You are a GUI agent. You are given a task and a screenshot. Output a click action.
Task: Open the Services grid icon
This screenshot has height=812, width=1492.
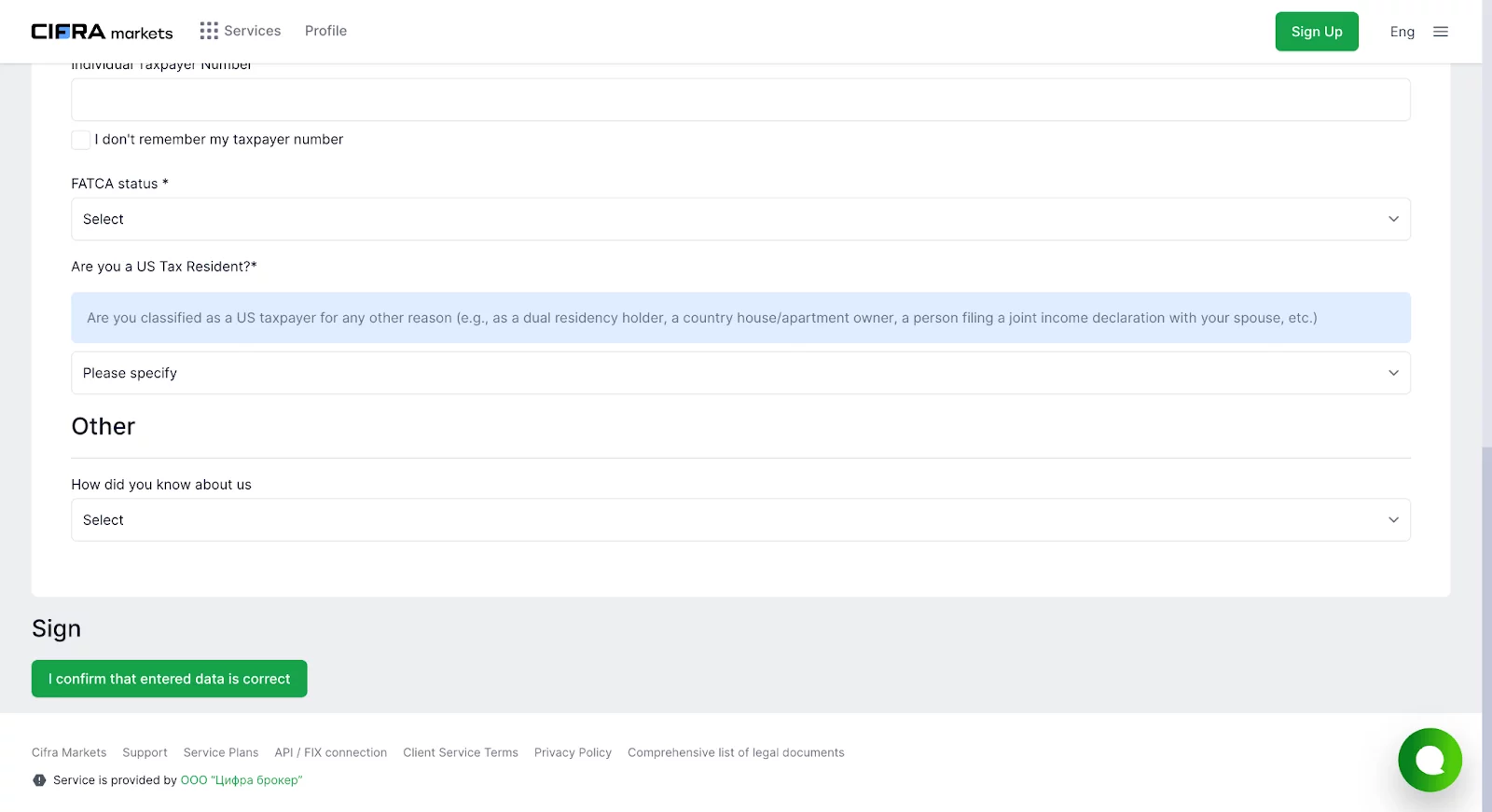(x=209, y=31)
